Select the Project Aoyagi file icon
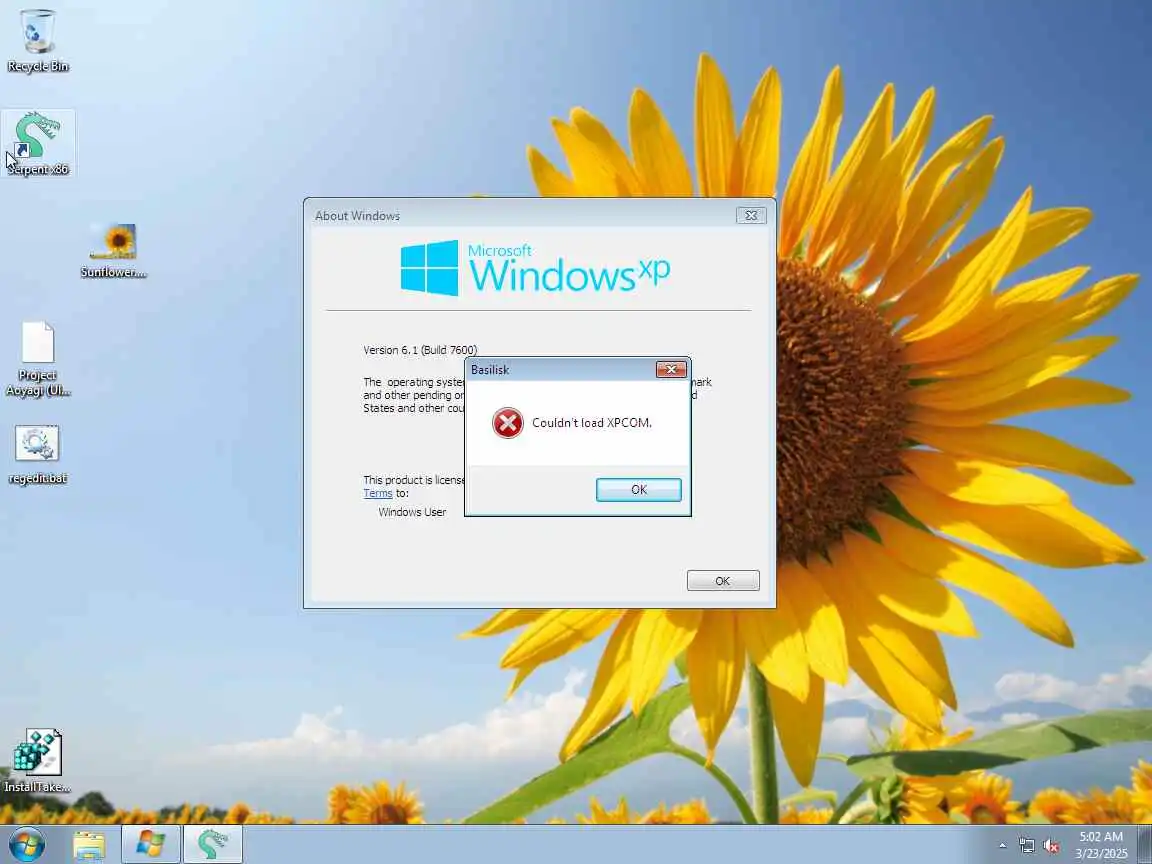Image resolution: width=1152 pixels, height=864 pixels. coord(37,359)
